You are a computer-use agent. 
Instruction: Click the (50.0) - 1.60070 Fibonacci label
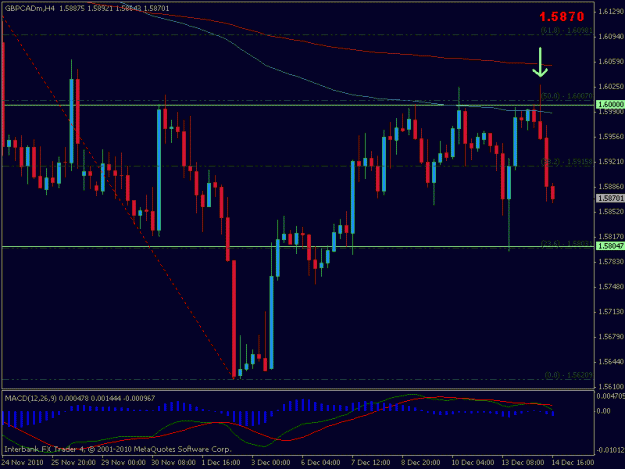click(566, 96)
